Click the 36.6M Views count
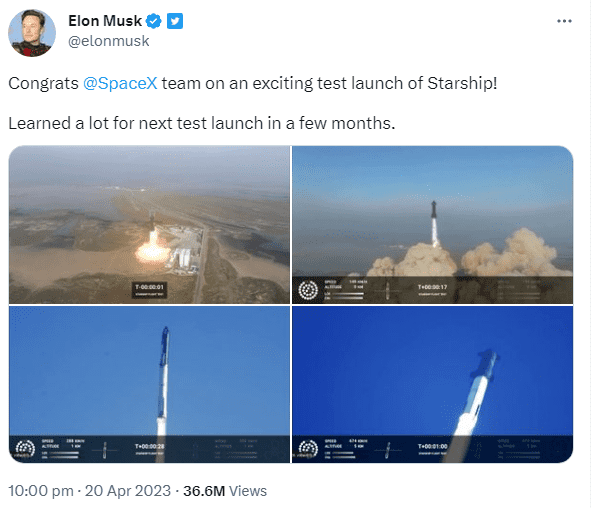The height and width of the screenshot is (508, 593). (225, 491)
